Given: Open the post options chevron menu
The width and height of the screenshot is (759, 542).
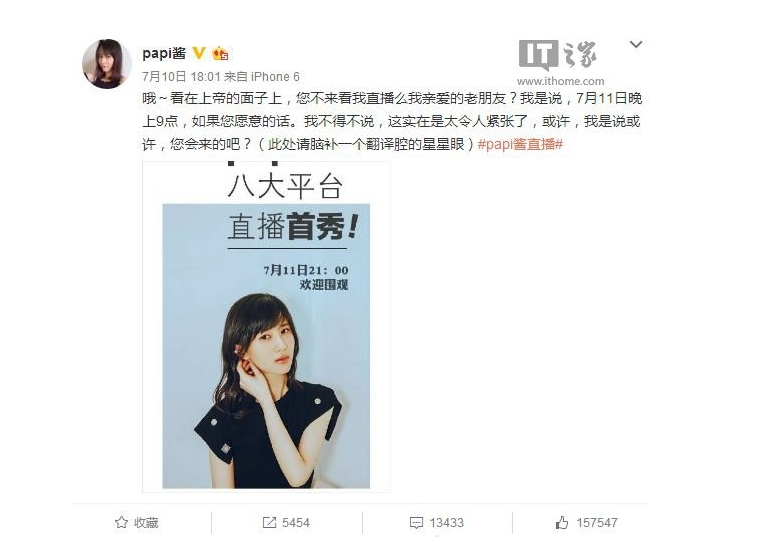Looking at the screenshot, I should 636,45.
